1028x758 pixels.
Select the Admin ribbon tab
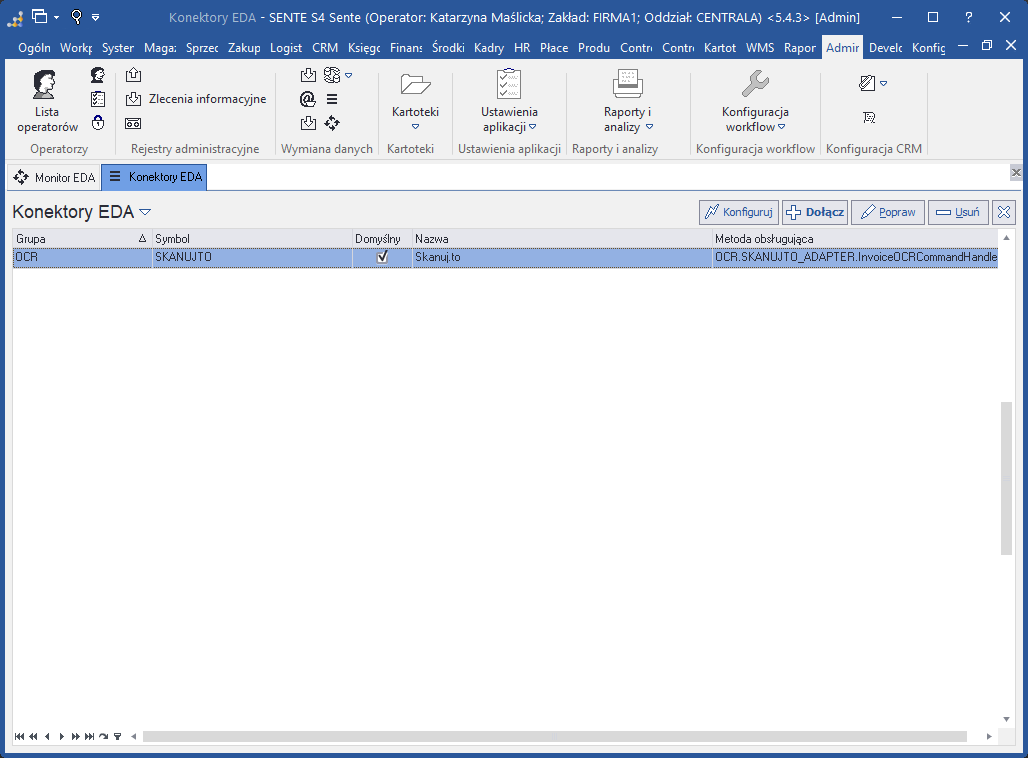click(842, 48)
